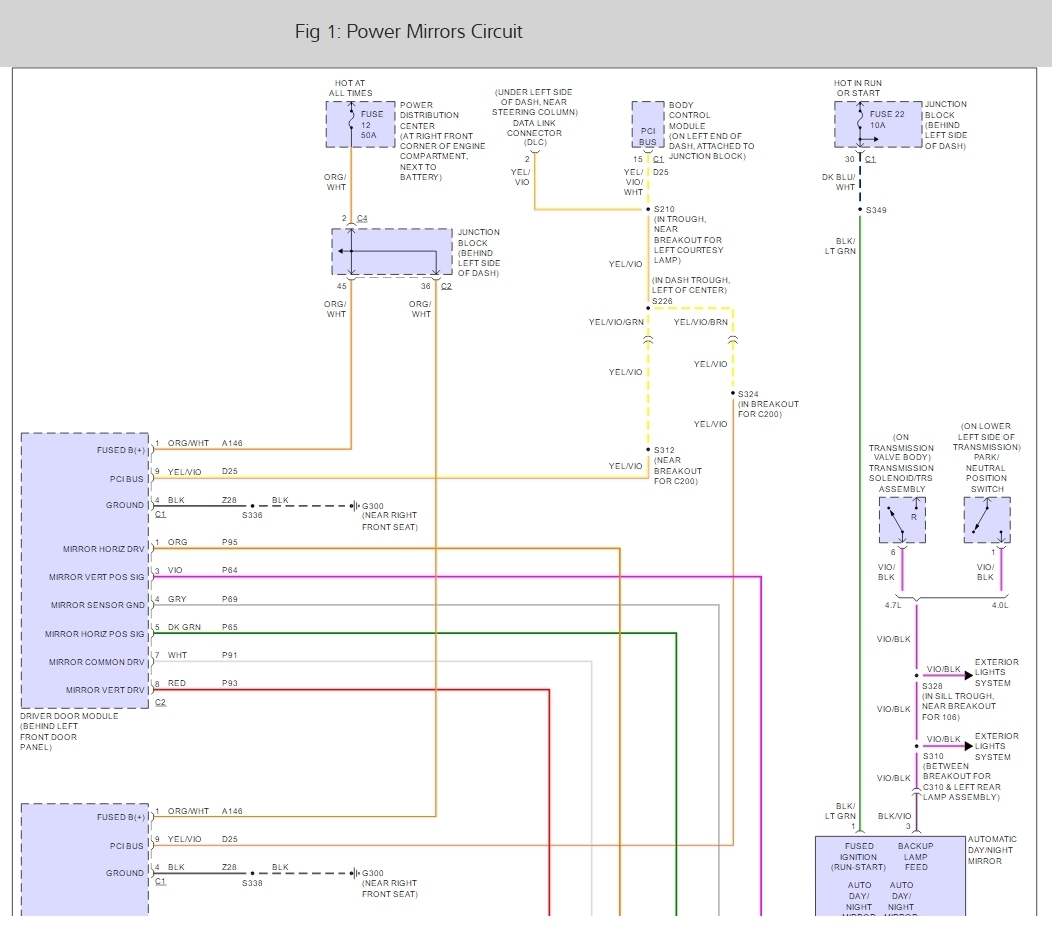
Task: Click the S328 splice label
Action: [x=933, y=686]
